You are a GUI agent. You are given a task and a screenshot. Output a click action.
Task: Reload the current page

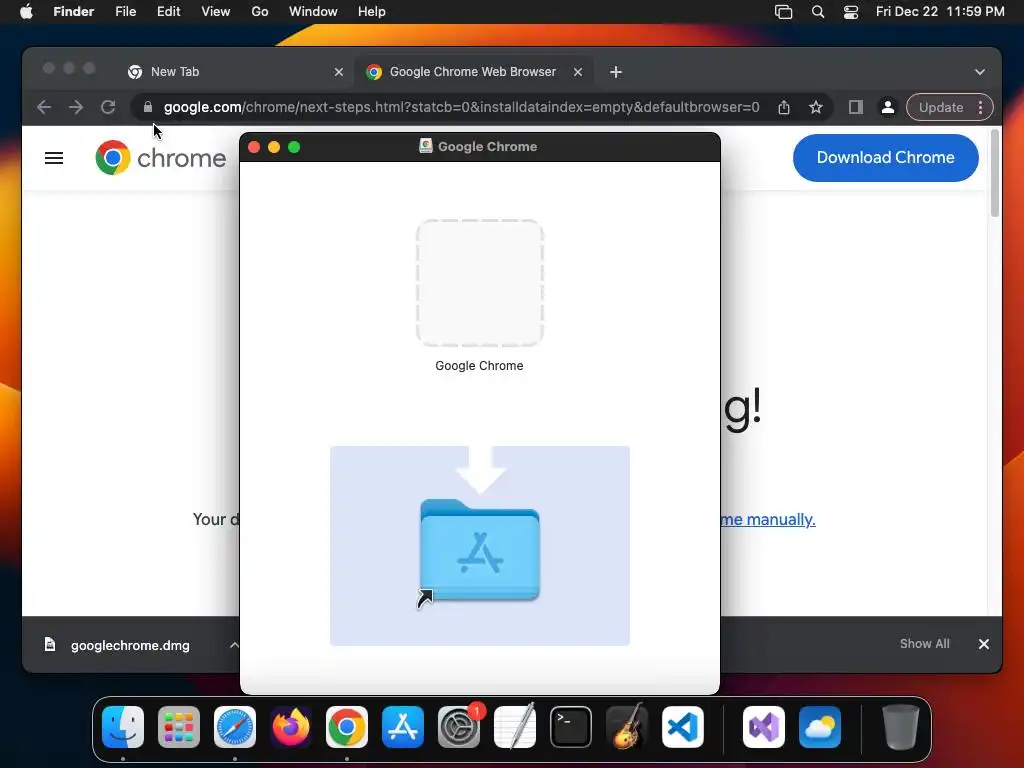click(108, 107)
